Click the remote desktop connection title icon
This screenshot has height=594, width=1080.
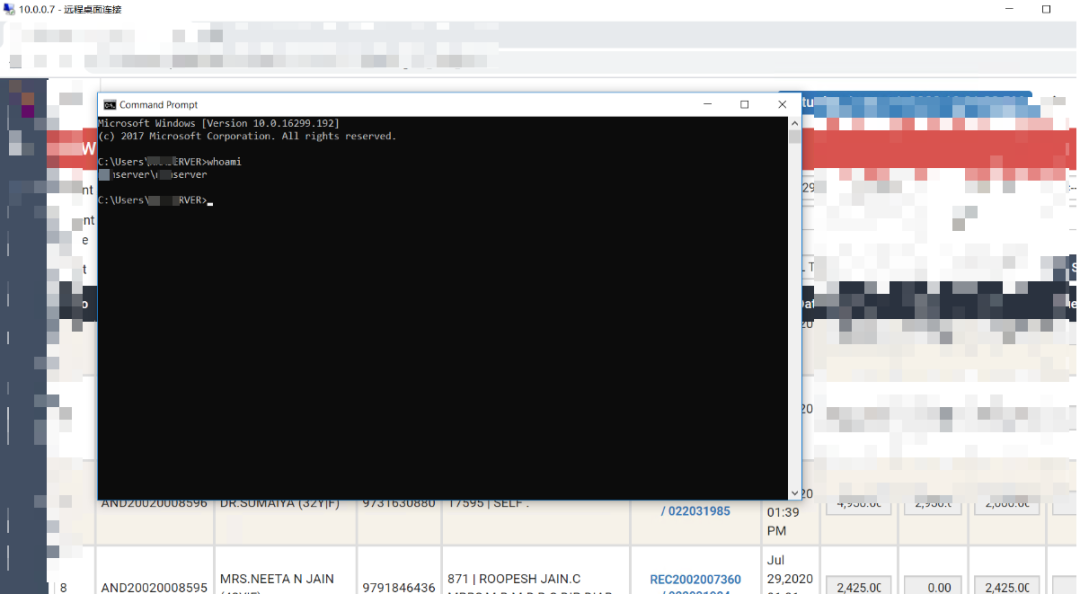point(8,9)
